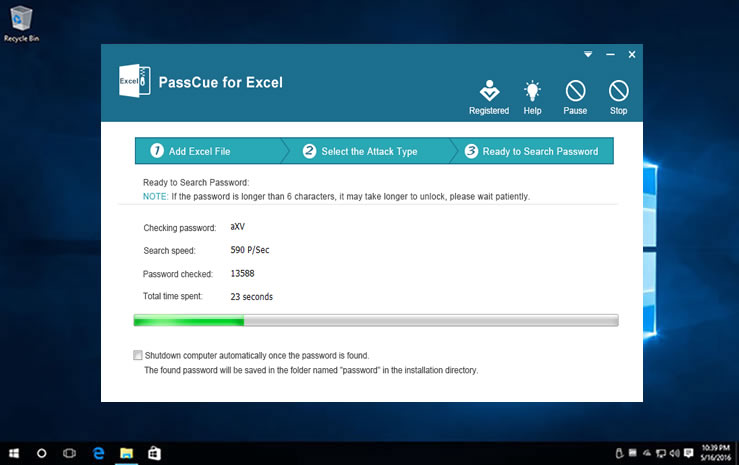Click the USB device tray icon
The width and height of the screenshot is (739, 465).
(619, 453)
